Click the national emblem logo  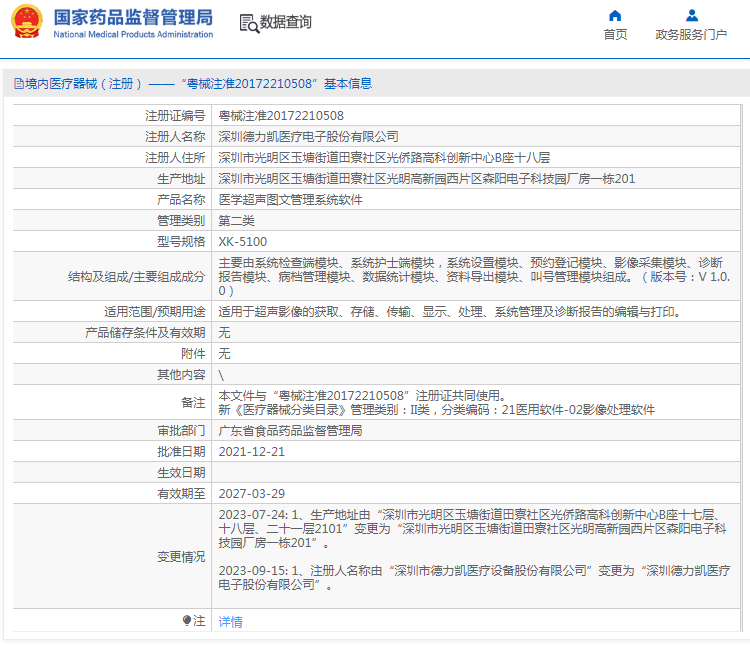(x=27, y=22)
